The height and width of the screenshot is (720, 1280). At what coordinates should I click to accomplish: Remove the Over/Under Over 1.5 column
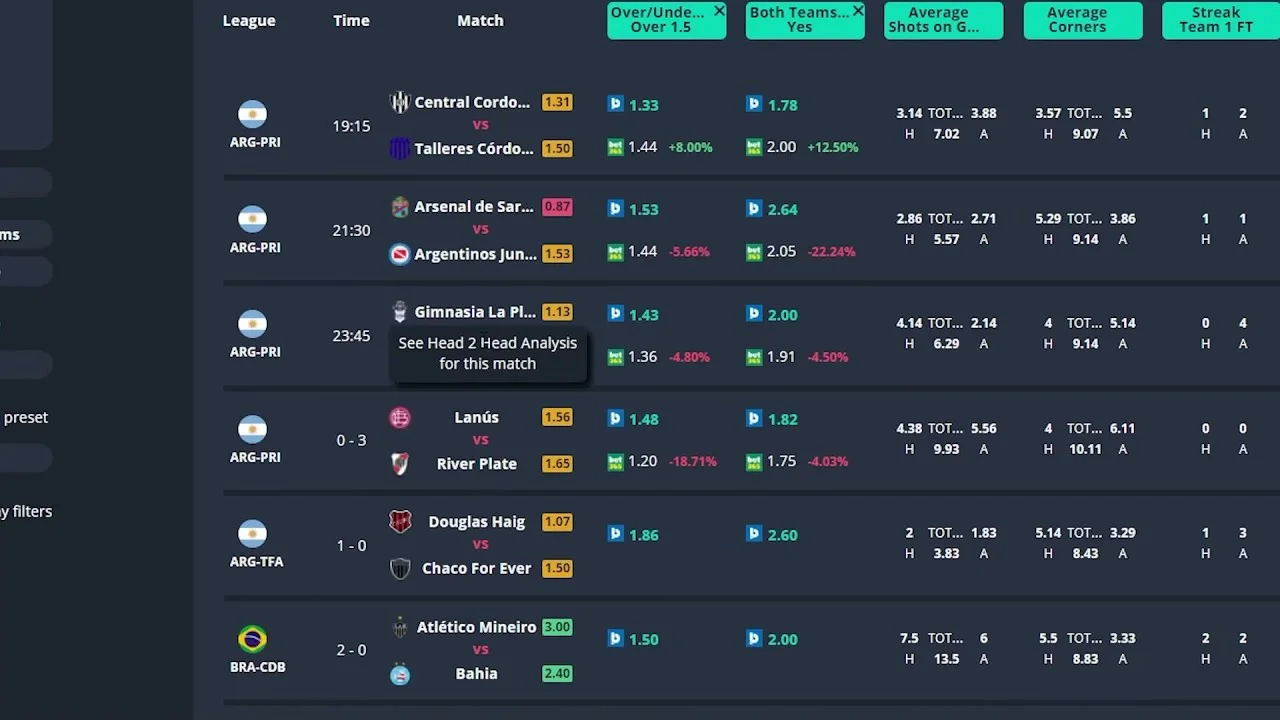[718, 11]
